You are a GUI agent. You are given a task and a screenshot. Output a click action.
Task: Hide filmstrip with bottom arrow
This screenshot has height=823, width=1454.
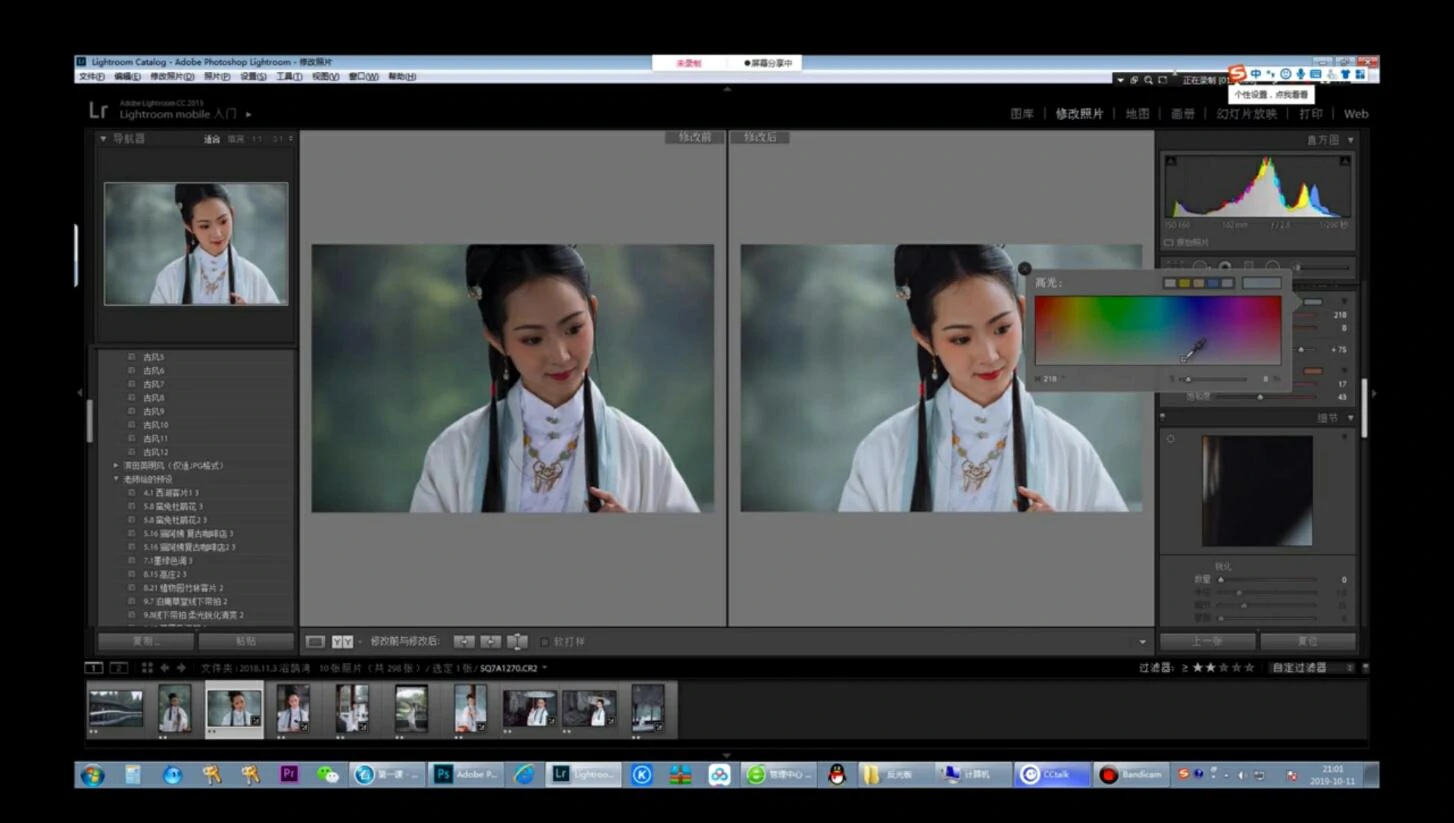pyautogui.click(x=727, y=755)
